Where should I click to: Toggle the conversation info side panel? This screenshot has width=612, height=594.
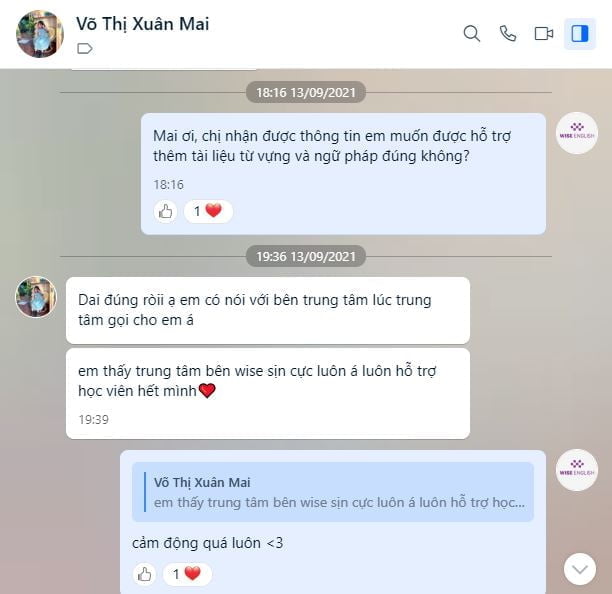(x=580, y=34)
